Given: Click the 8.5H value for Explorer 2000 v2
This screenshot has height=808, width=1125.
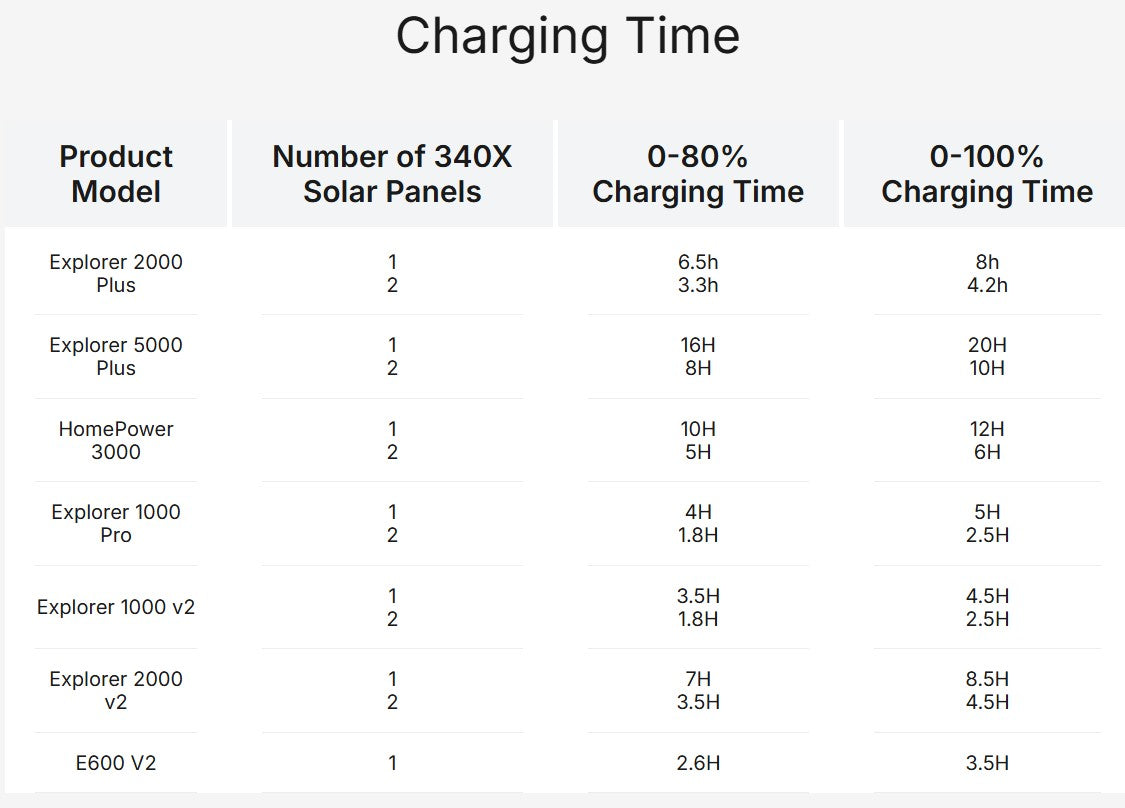Looking at the screenshot, I should (x=987, y=679).
